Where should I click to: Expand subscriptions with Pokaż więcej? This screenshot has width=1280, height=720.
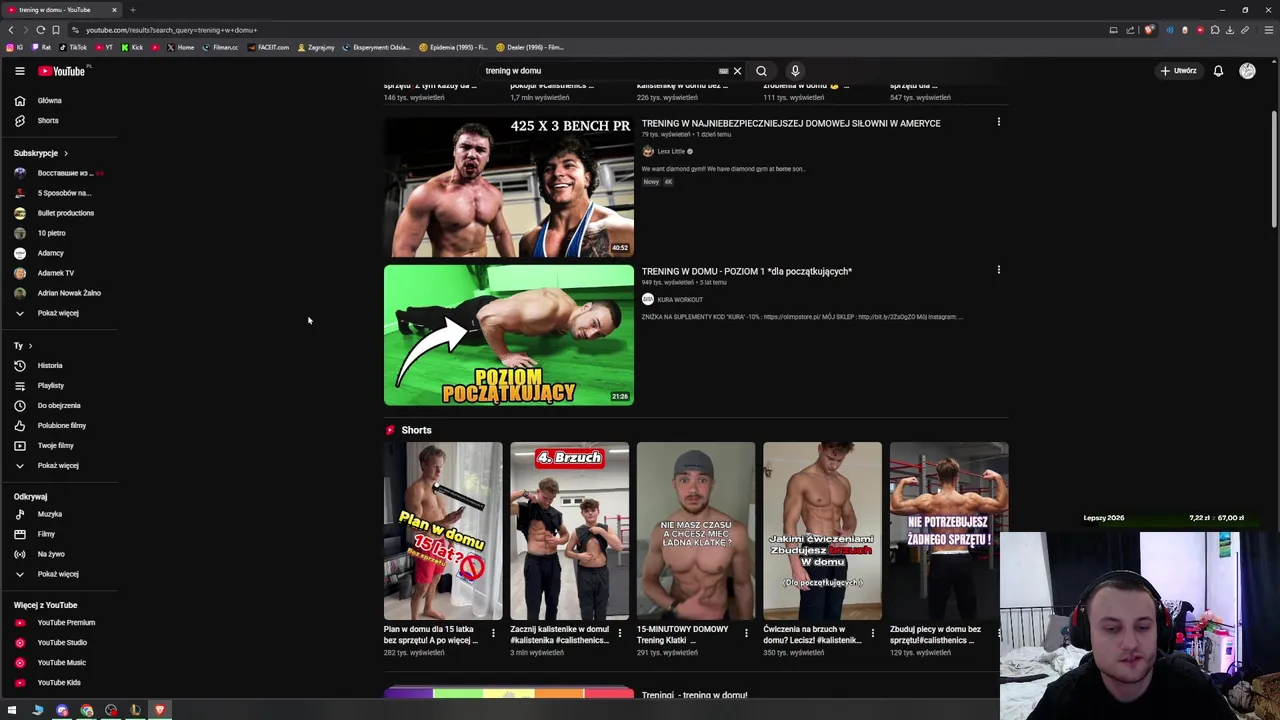(x=58, y=313)
